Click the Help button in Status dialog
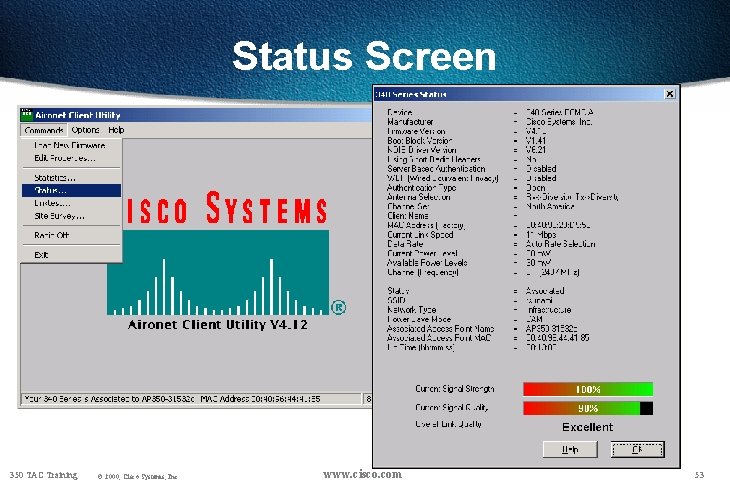The image size is (730, 486). [x=570, y=449]
